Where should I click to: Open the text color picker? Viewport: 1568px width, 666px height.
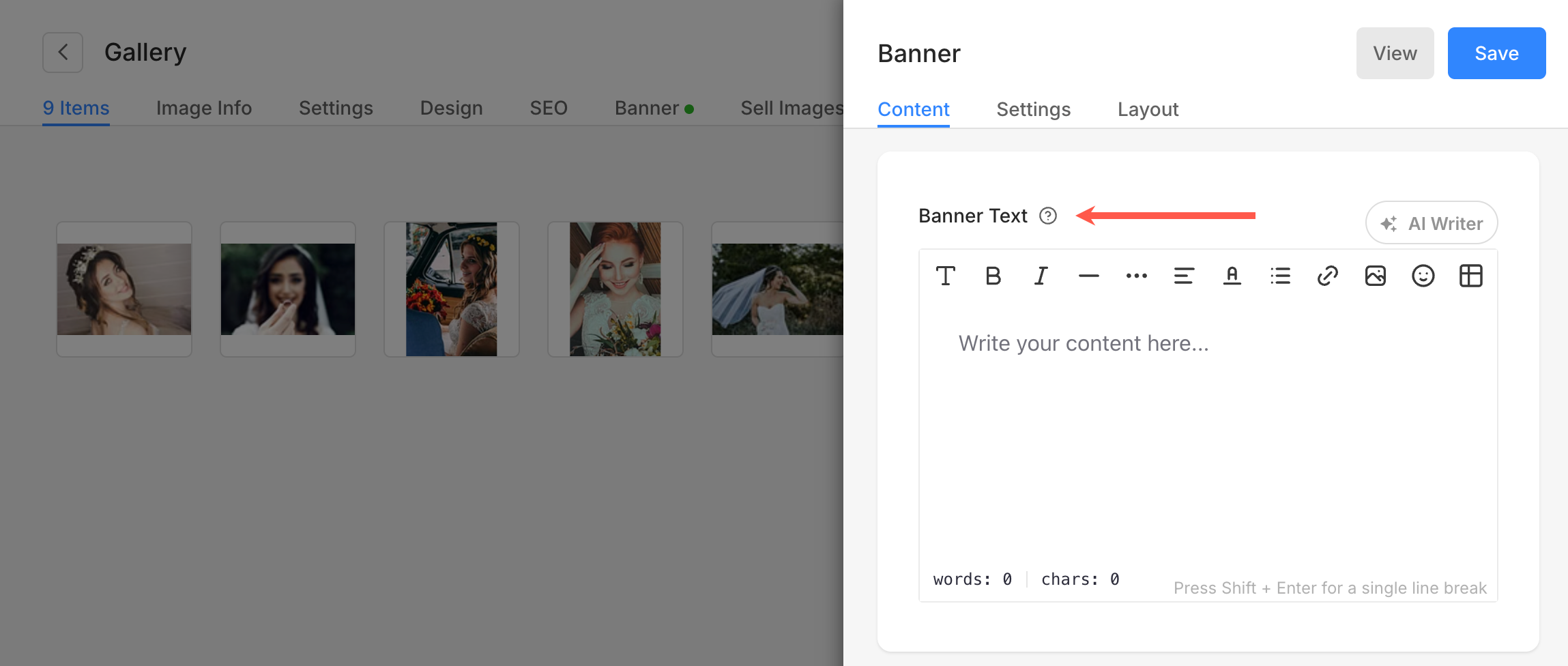(x=1232, y=276)
